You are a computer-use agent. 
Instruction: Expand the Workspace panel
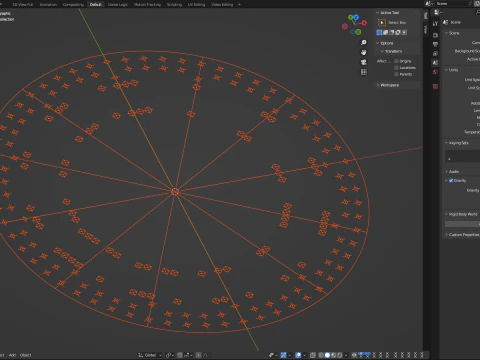(x=378, y=85)
